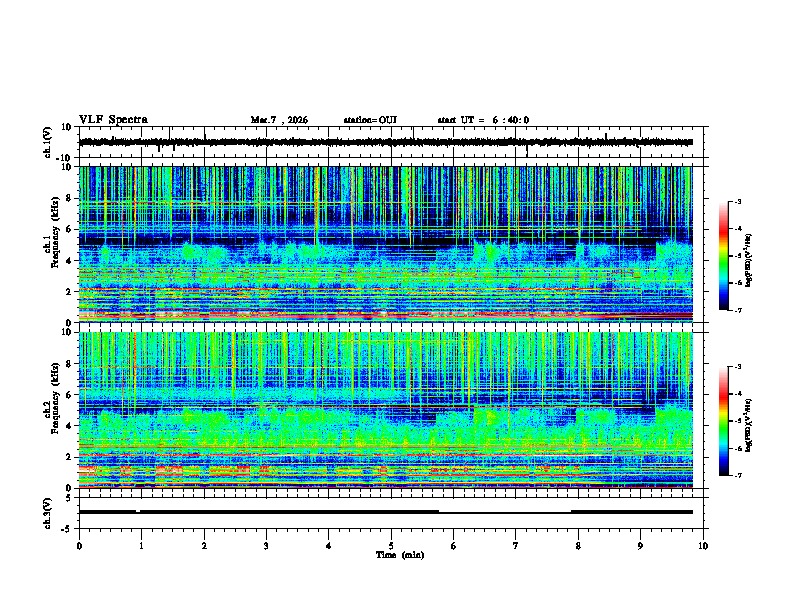Click the "8" kHz tick of ch.1 spectrogram
The width and height of the screenshot is (792, 612).
click(x=69, y=198)
